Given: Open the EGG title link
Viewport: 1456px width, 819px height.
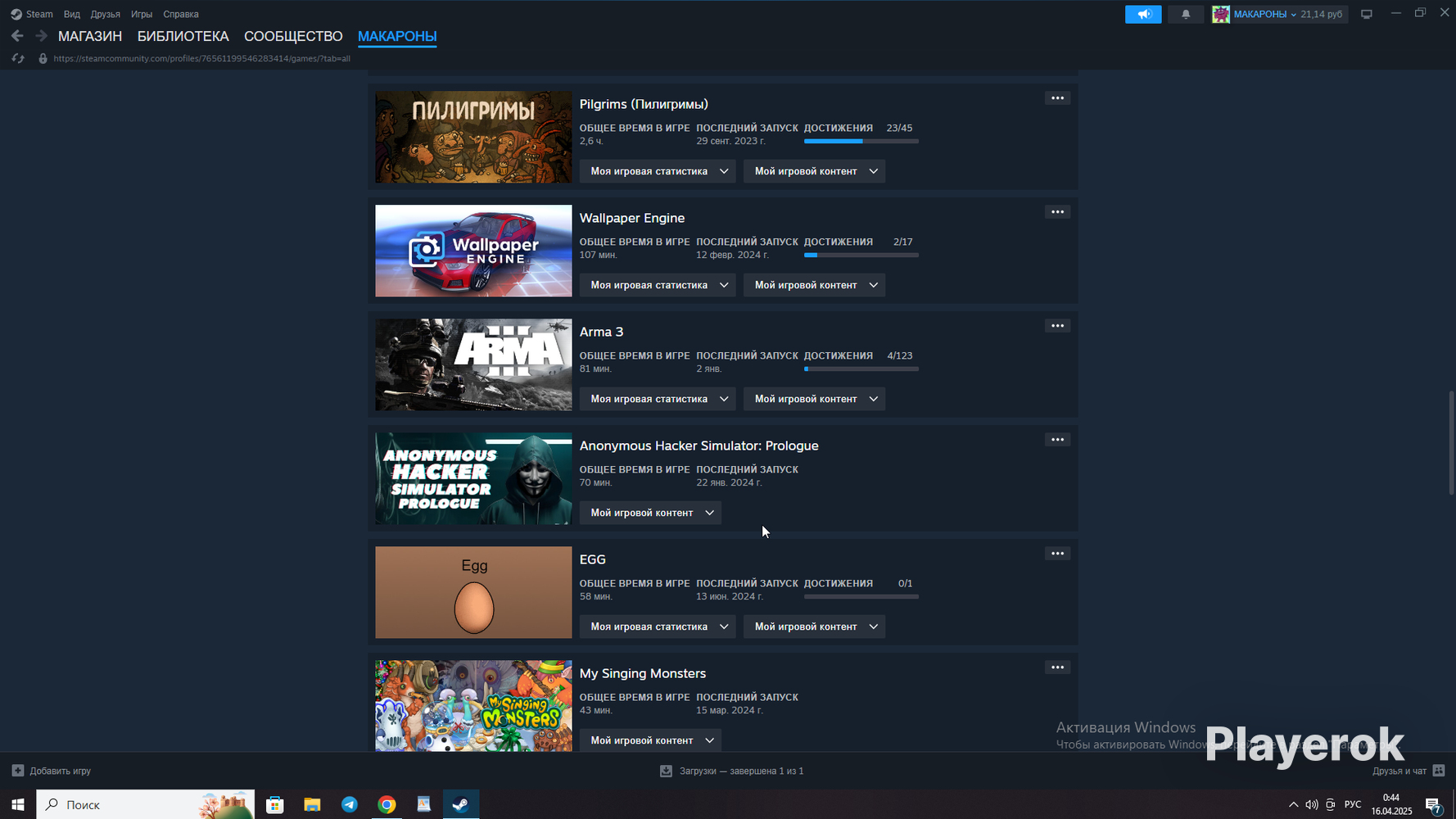Looking at the screenshot, I should [x=593, y=559].
